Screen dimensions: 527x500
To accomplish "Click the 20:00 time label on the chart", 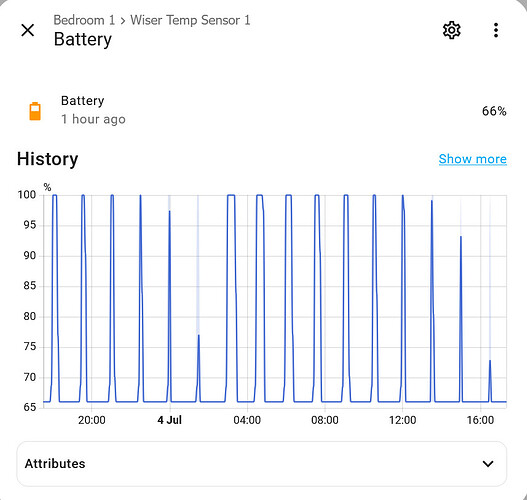I will [x=91, y=420].
